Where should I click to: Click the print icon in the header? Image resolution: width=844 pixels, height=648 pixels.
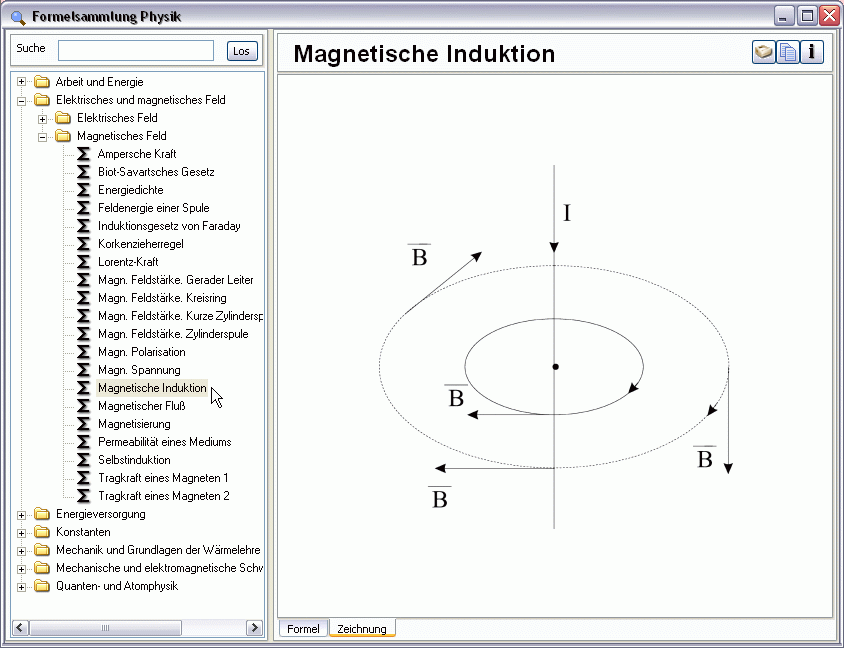[764, 52]
